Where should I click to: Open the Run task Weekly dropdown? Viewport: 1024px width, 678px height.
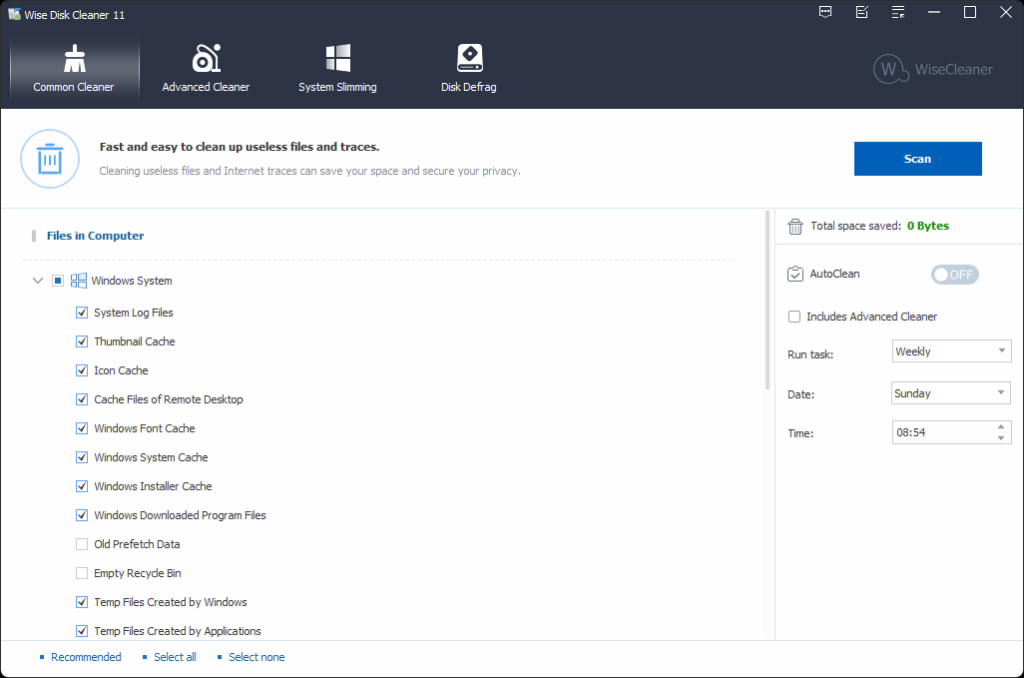click(952, 351)
